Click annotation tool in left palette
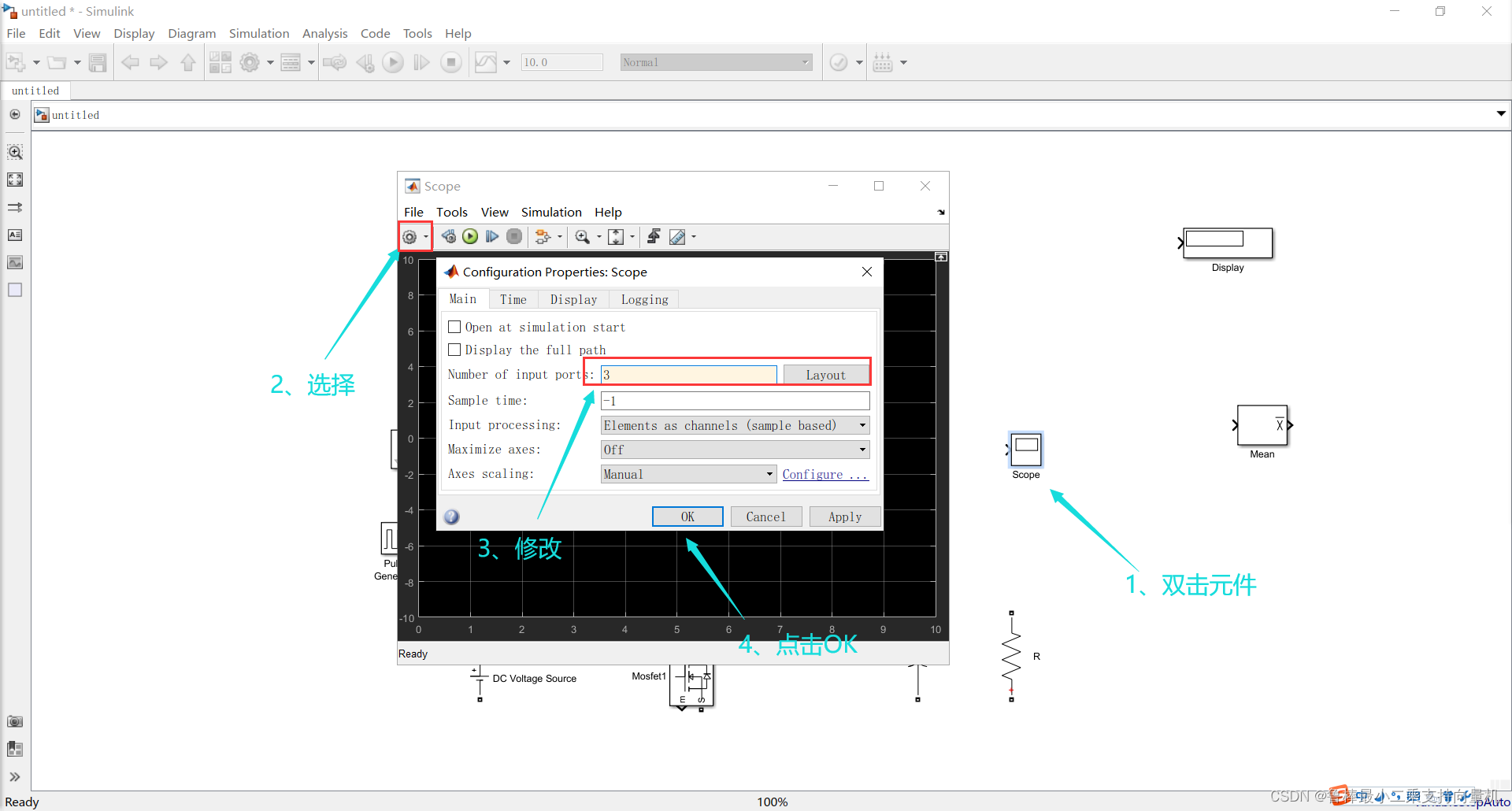The height and width of the screenshot is (811, 1512). [x=15, y=235]
